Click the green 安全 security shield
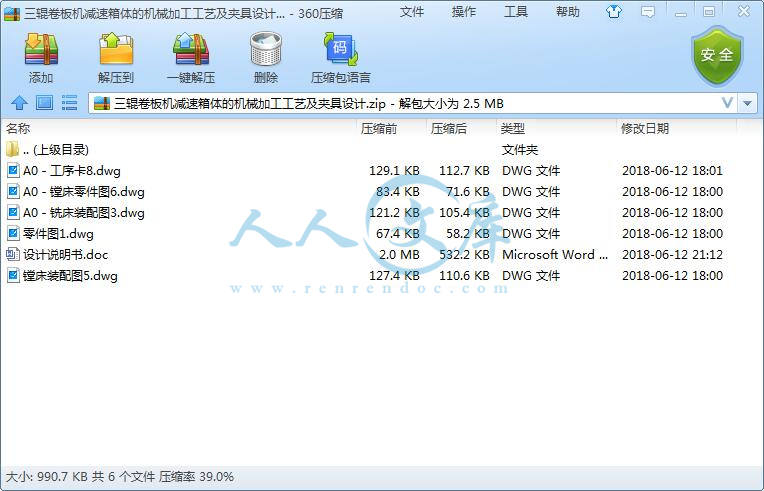 [717, 56]
